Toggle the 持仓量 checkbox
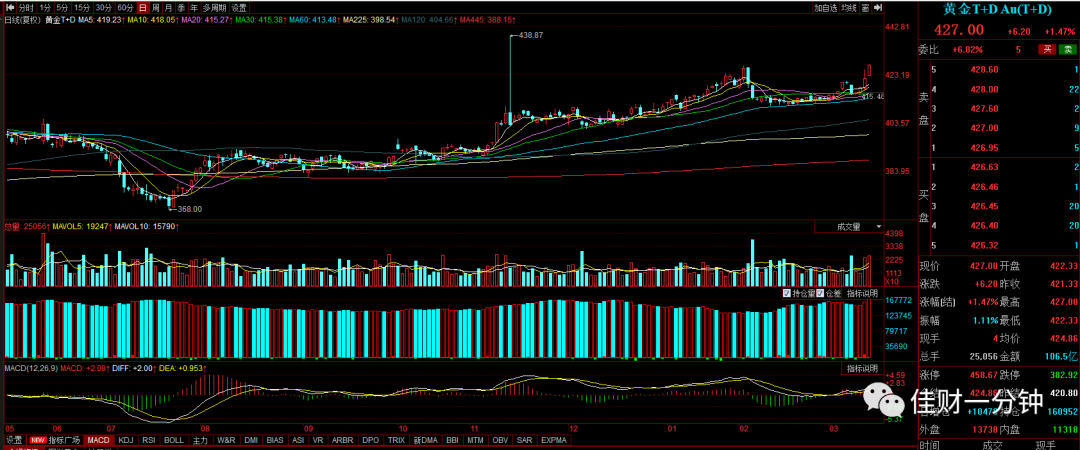1080x450 pixels. coord(799,294)
